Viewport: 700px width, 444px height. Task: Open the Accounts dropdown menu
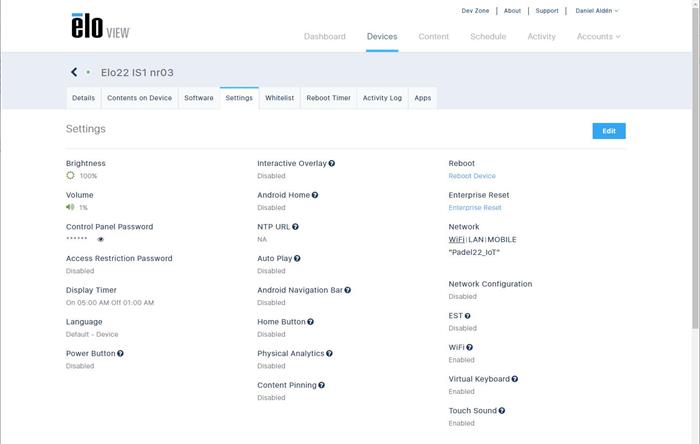click(x=598, y=37)
